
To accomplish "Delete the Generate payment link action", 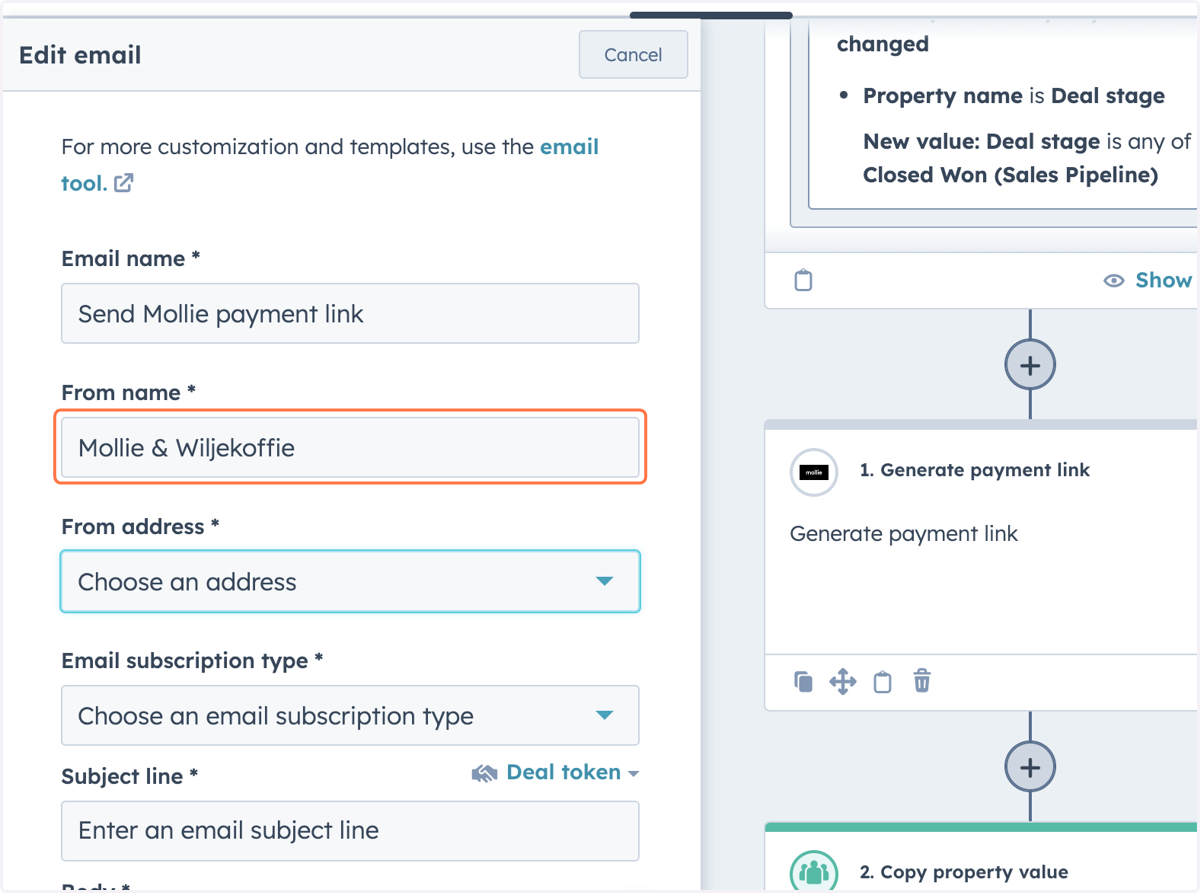I will 922,682.
